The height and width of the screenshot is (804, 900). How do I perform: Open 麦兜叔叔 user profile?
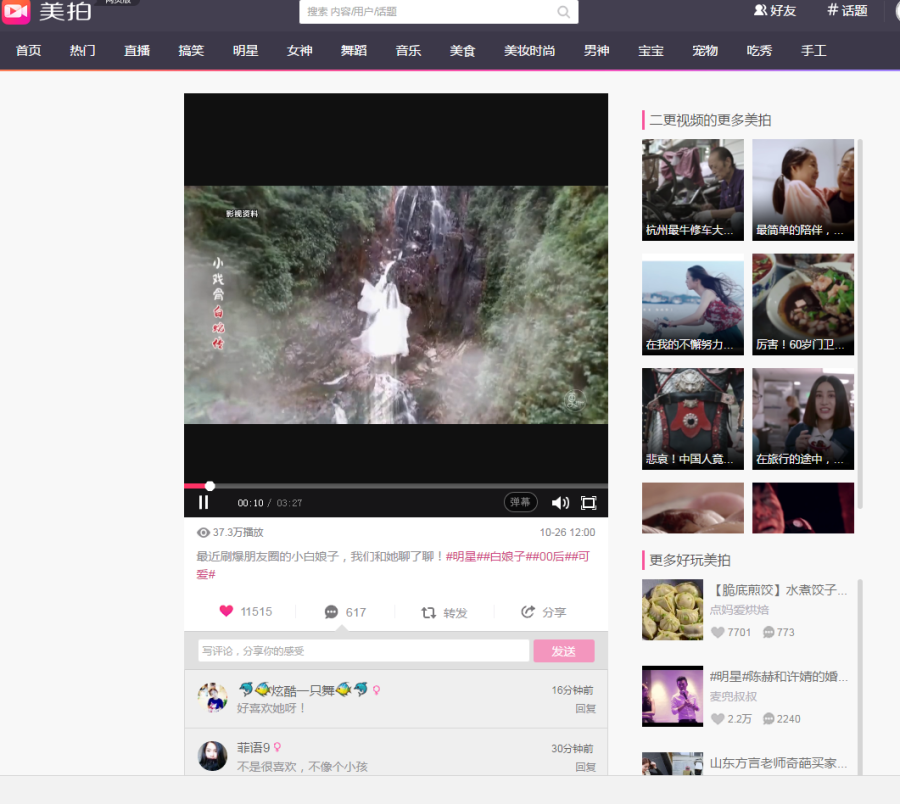(x=733, y=696)
